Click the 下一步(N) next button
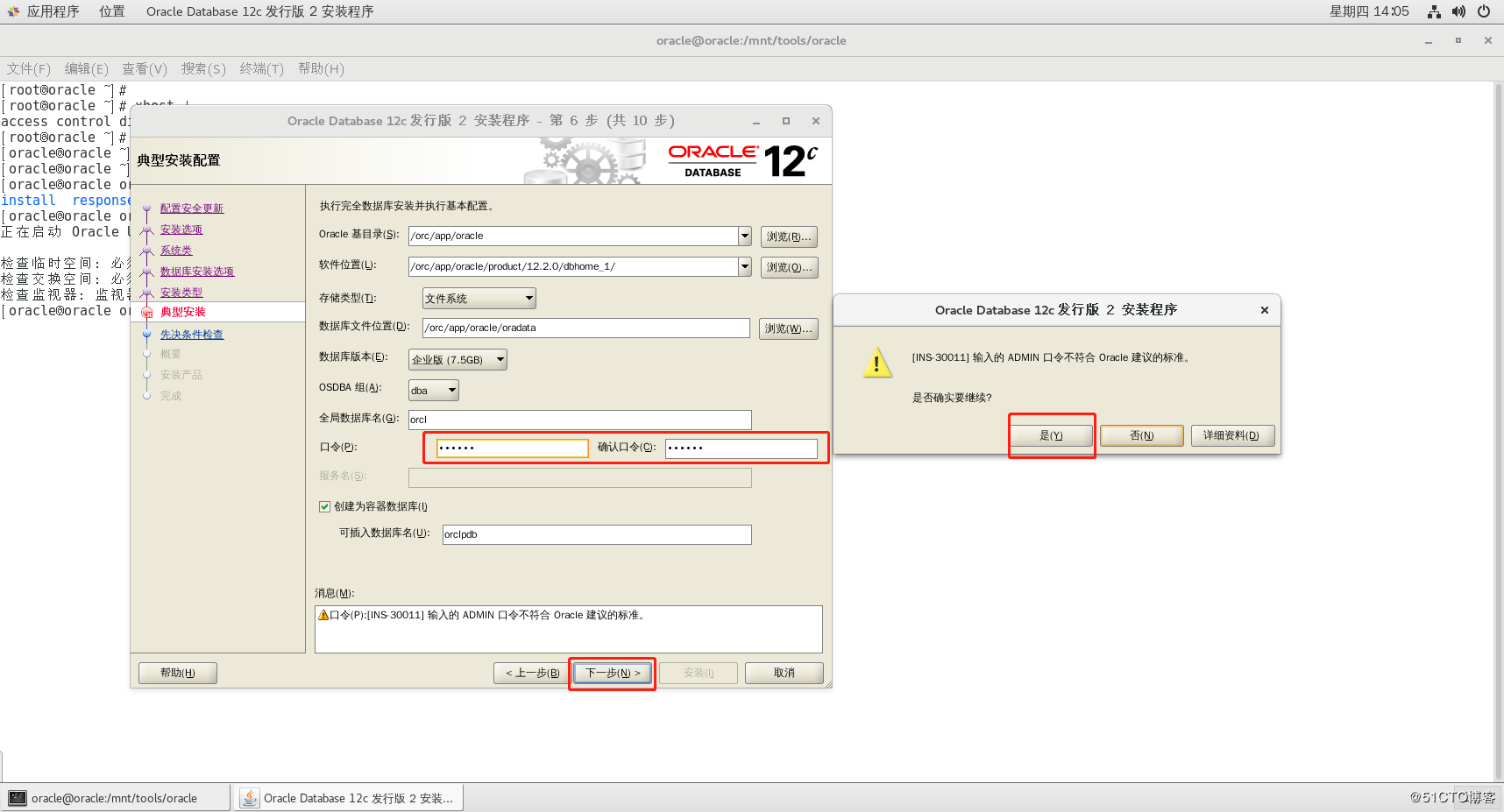The height and width of the screenshot is (812, 1504). tap(613, 673)
